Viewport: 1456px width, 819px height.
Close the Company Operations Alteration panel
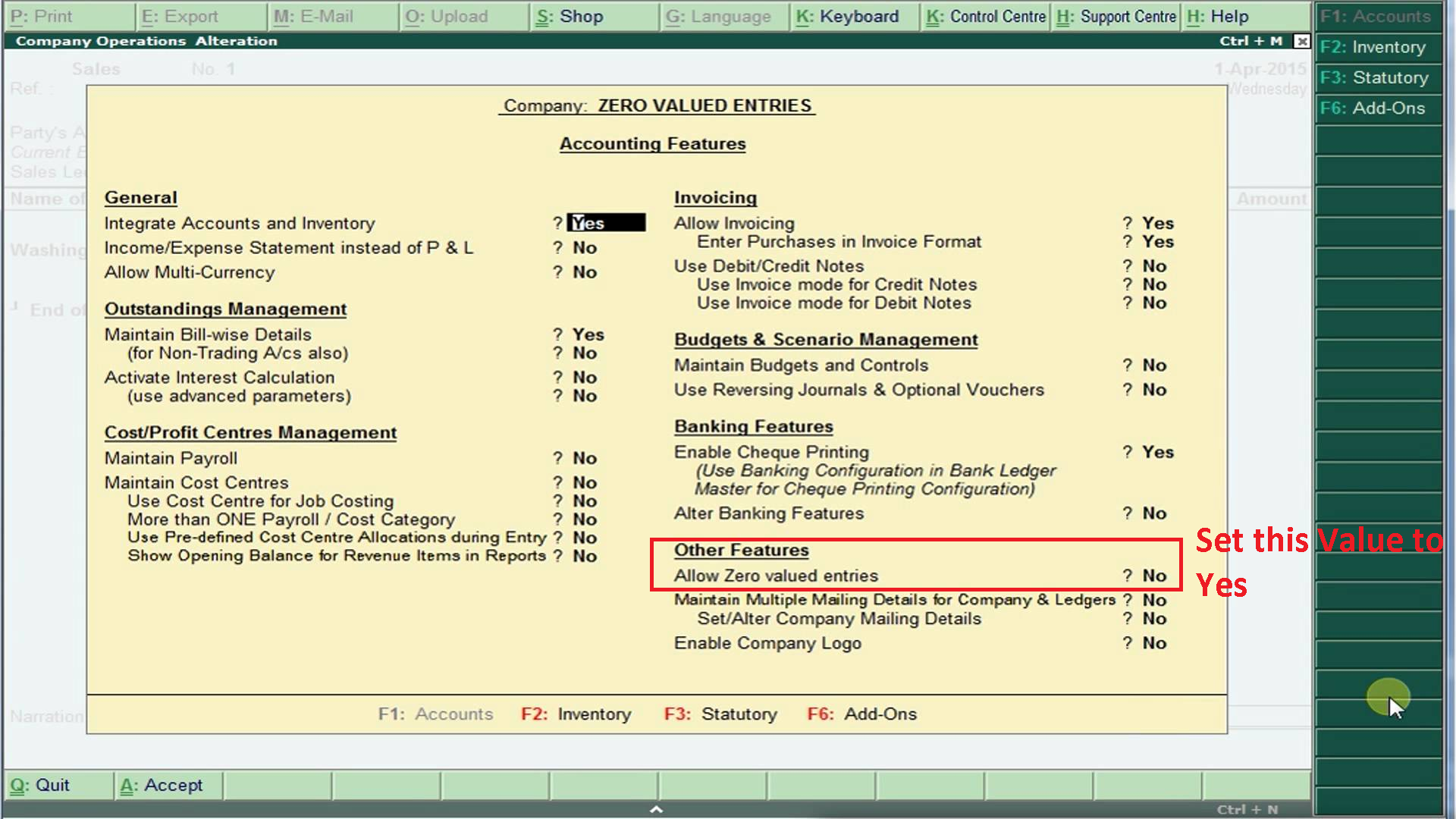[1301, 41]
